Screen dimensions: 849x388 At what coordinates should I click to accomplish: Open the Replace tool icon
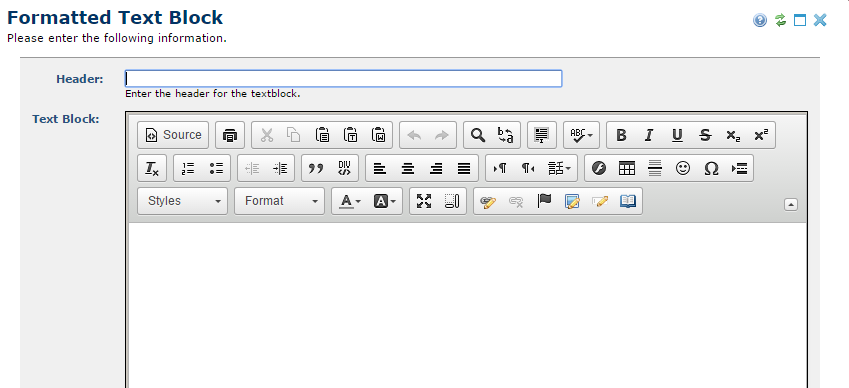click(506, 135)
